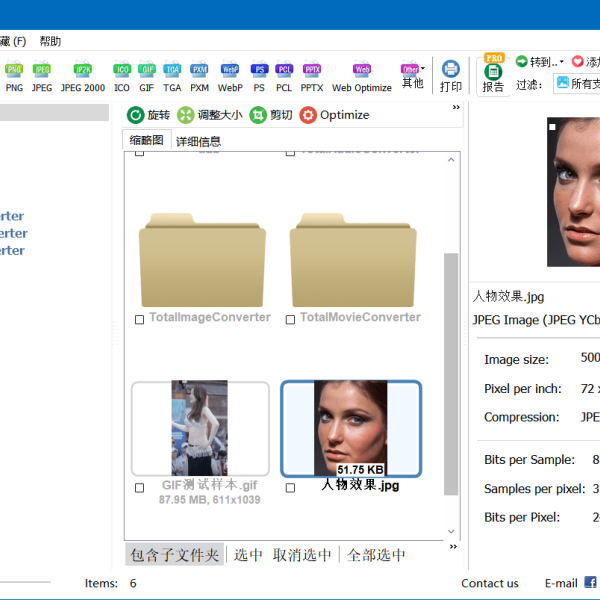Expand the edit toolbar overflow chevron
The image size is (600, 600).
(x=456, y=107)
